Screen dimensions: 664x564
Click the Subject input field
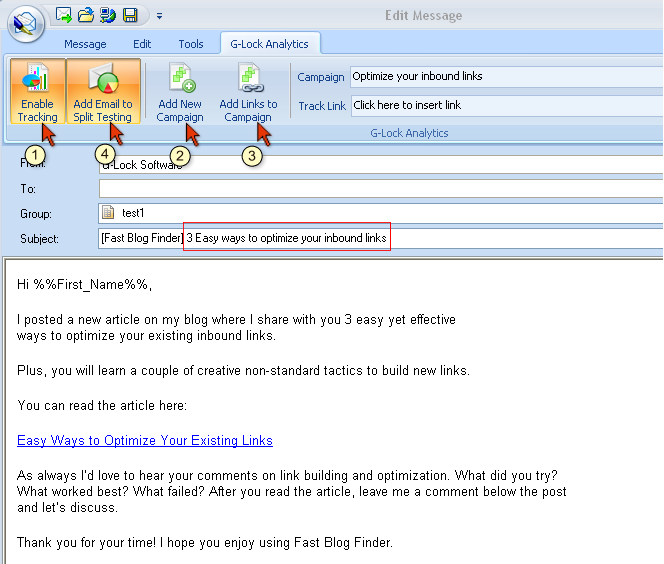point(381,238)
